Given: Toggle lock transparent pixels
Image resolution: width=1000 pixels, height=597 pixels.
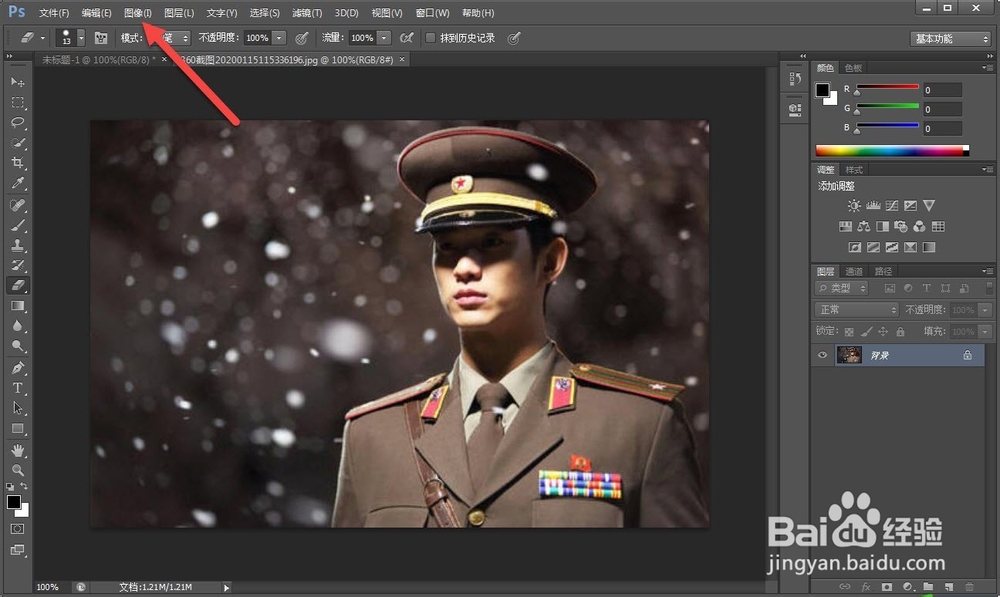Looking at the screenshot, I should point(849,332).
